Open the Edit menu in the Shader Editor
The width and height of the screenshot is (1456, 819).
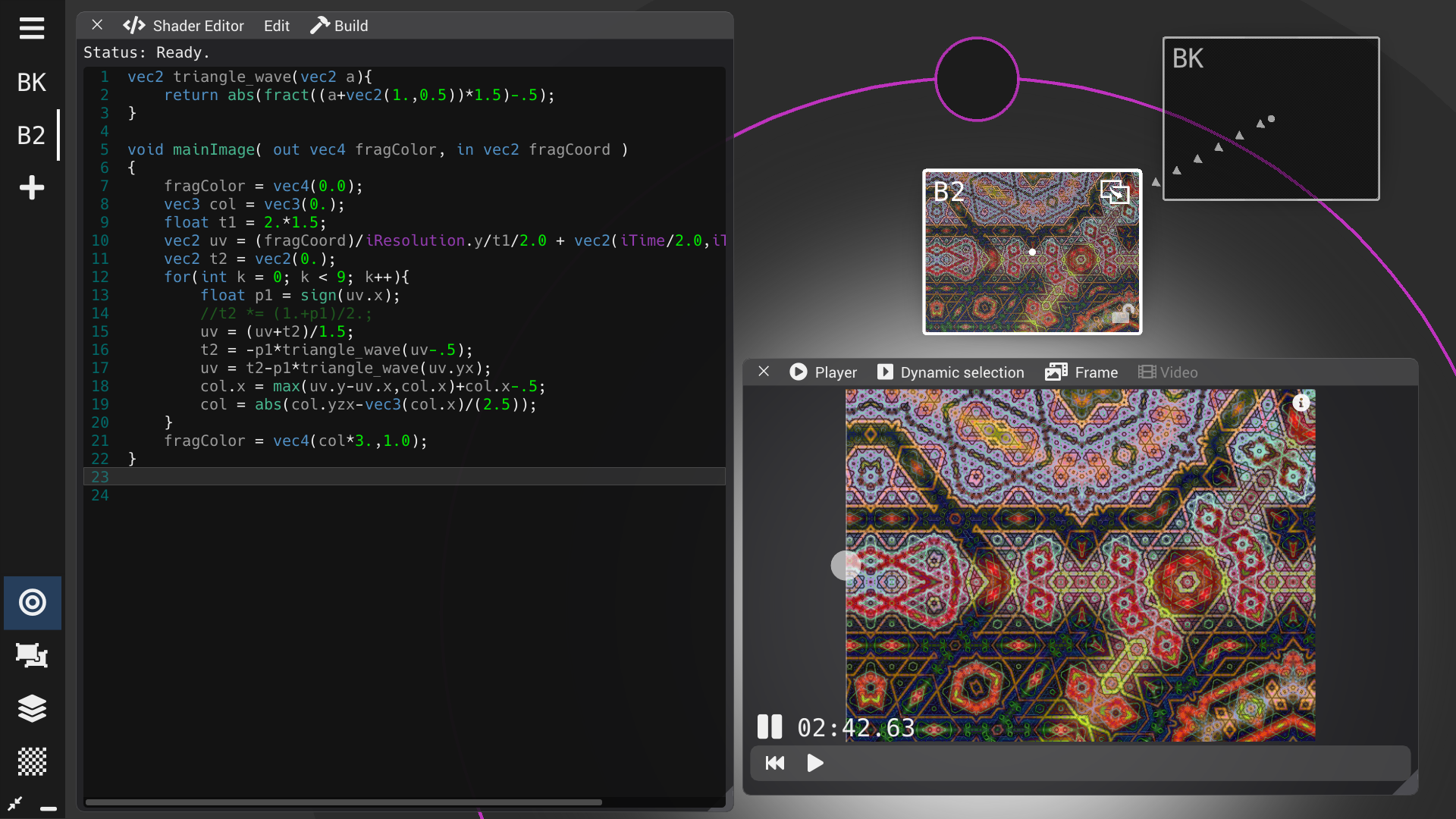click(276, 25)
